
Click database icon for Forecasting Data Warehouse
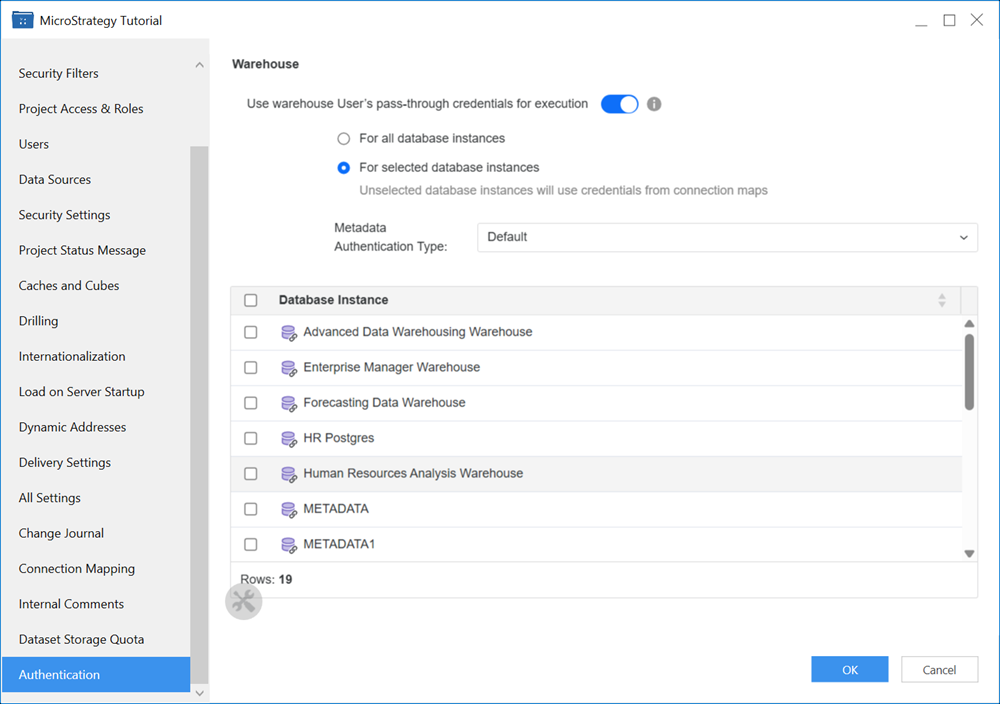coord(289,404)
